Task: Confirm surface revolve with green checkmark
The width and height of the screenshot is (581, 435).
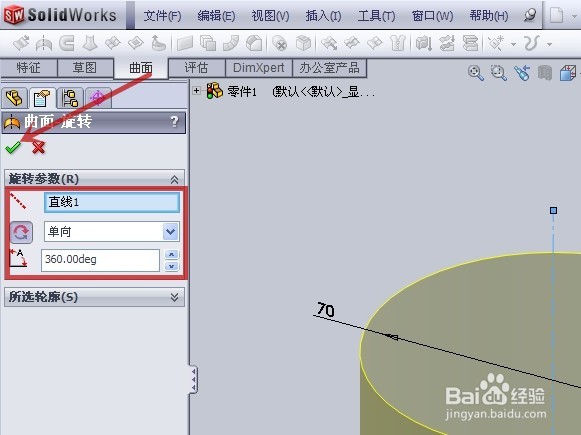Action: [13, 147]
